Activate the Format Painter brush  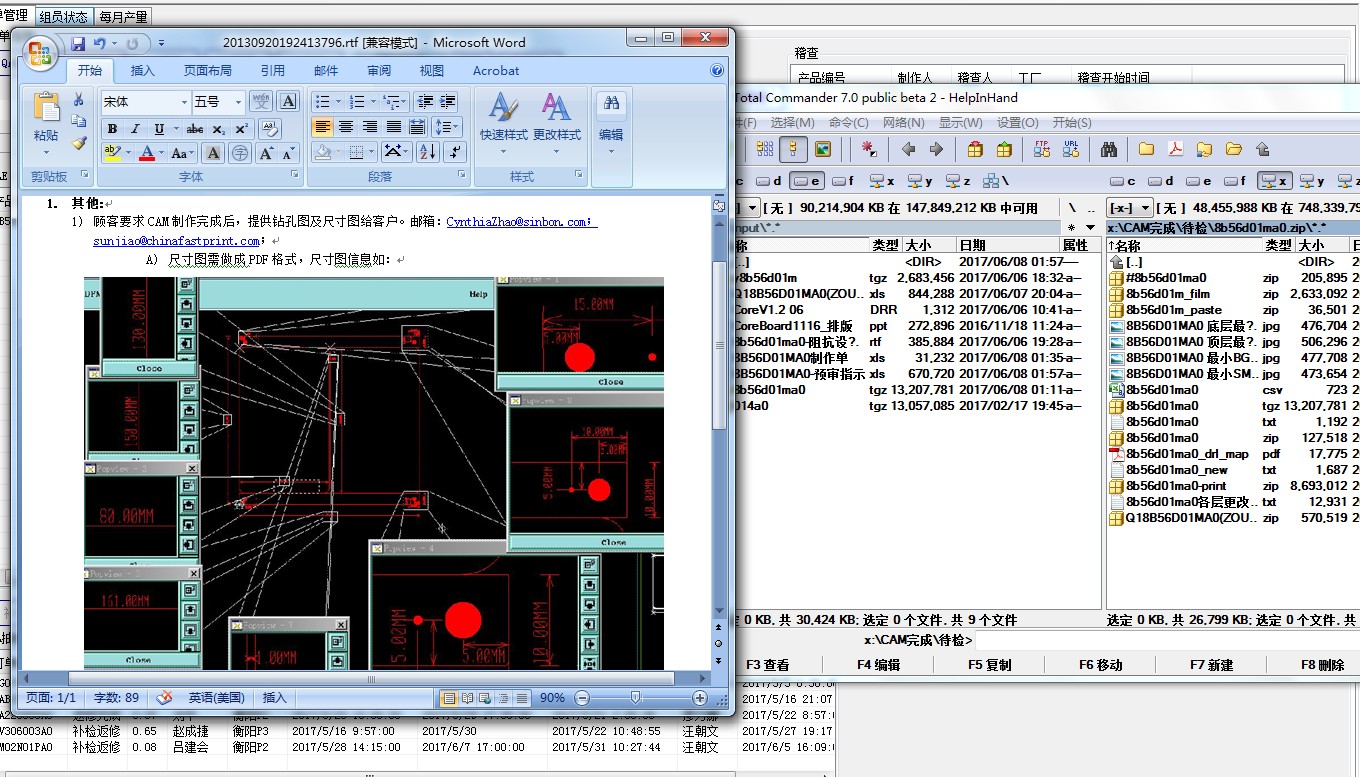click(x=78, y=144)
